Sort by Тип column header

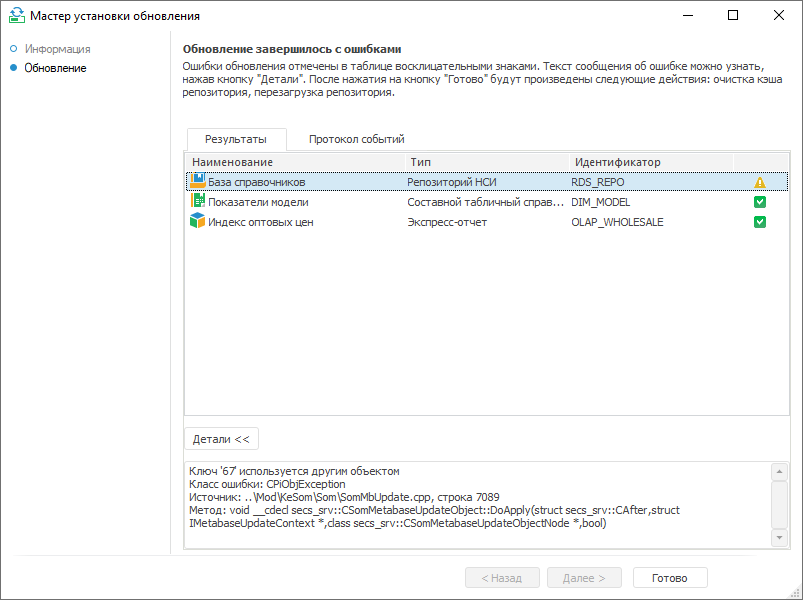point(486,162)
